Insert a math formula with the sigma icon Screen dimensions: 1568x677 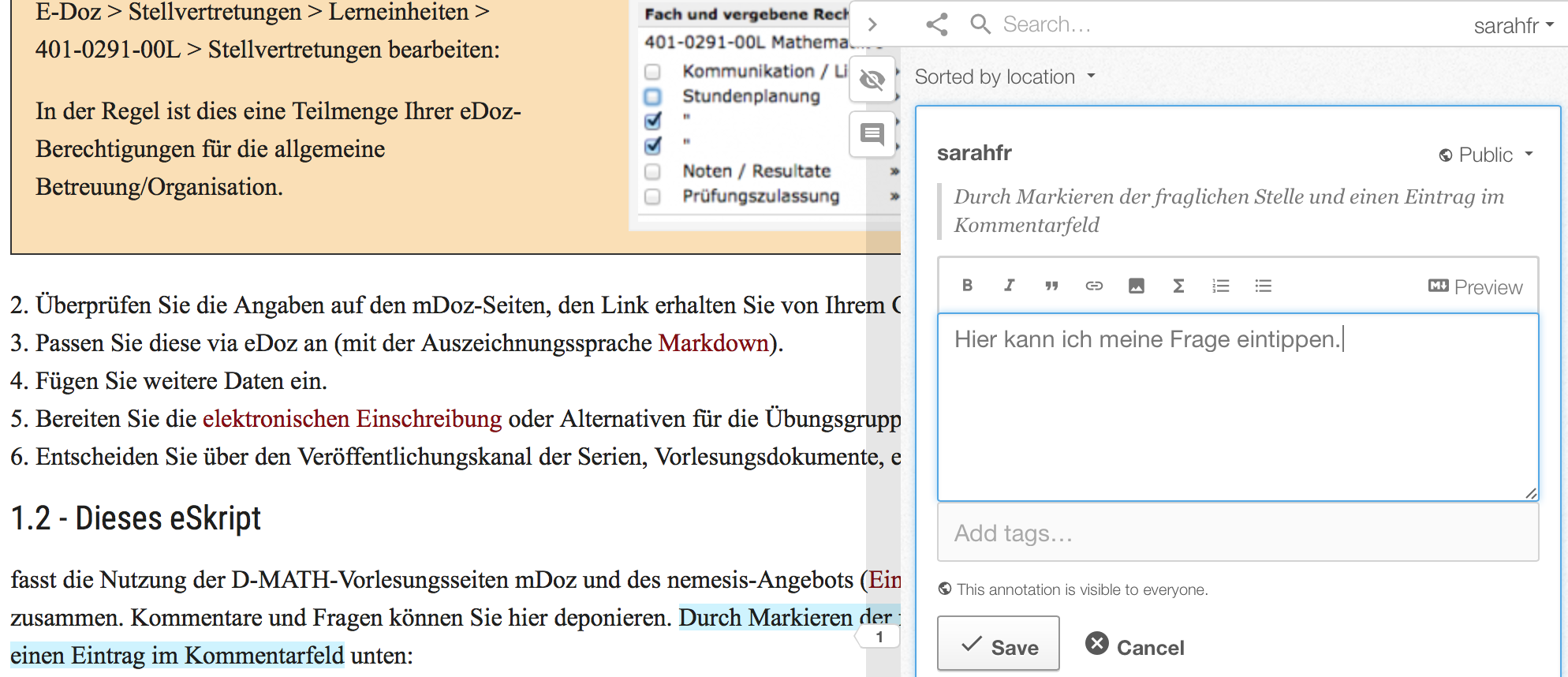click(1178, 286)
